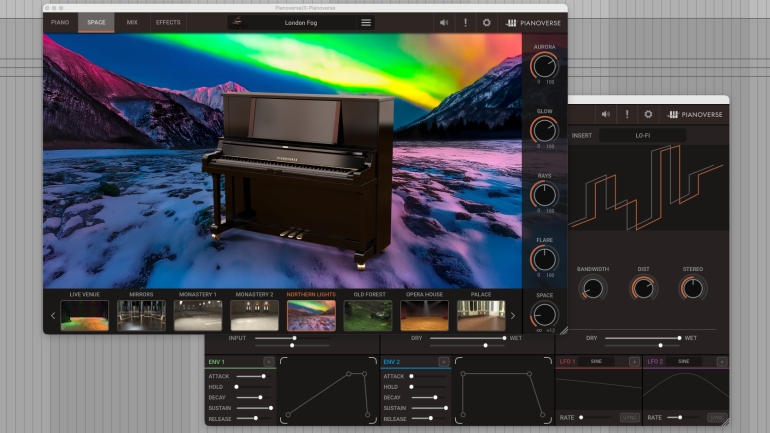Screen dimensions: 770x433
Task: Select the OLD FOREST space thumbnail
Action: click(x=368, y=315)
